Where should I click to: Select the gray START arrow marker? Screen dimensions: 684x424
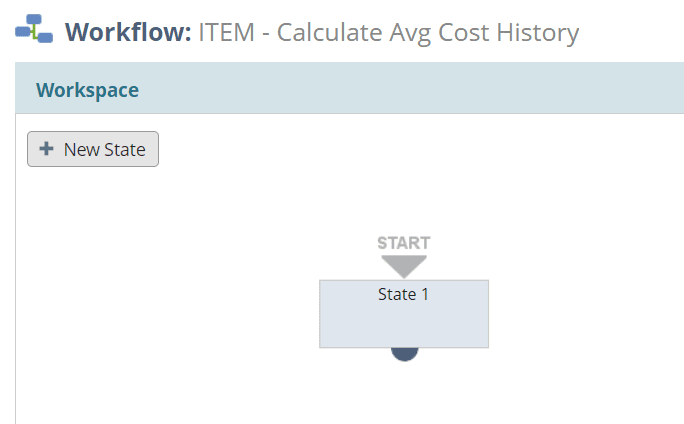click(x=404, y=266)
